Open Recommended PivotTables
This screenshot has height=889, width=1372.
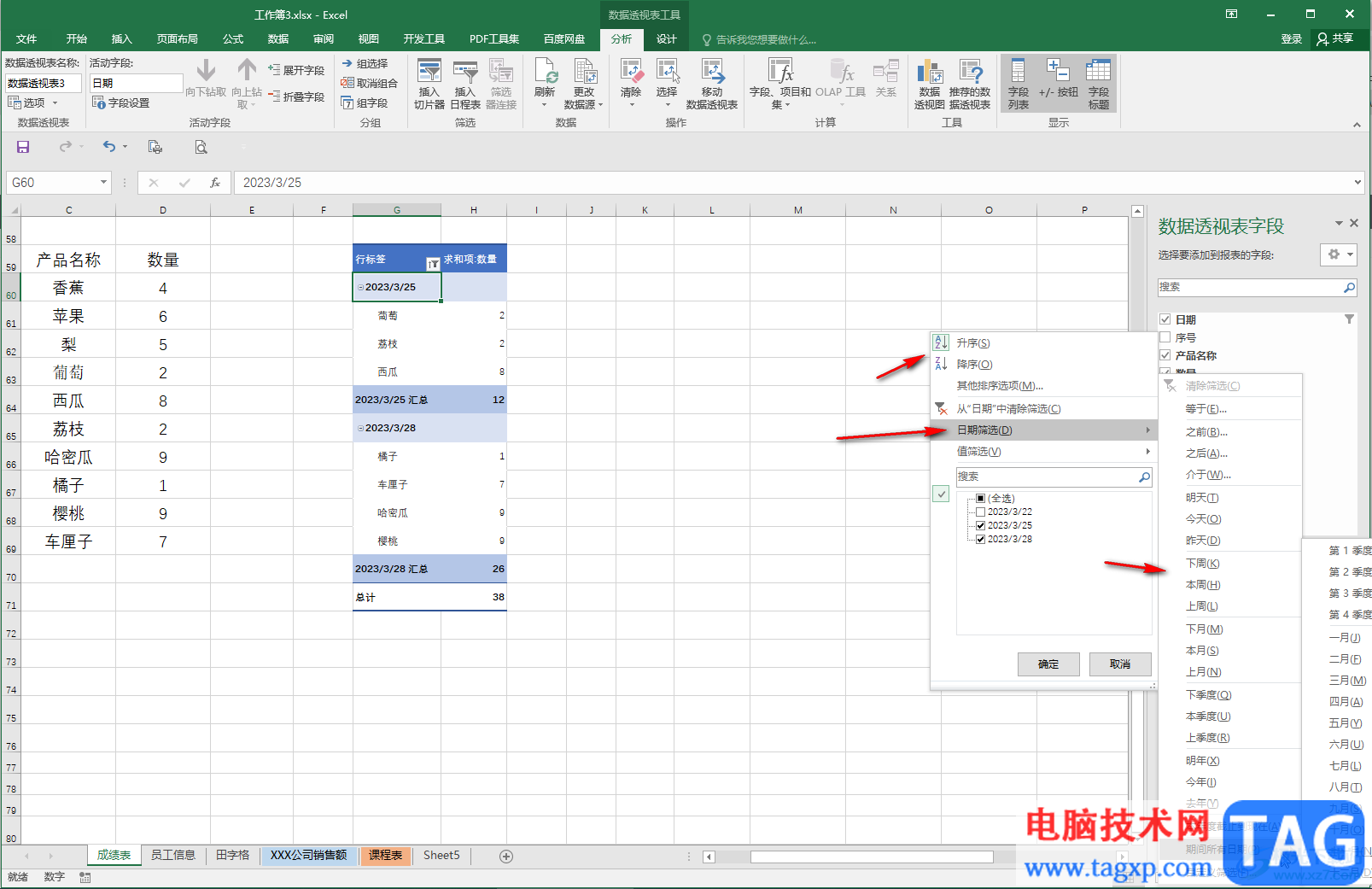(970, 84)
